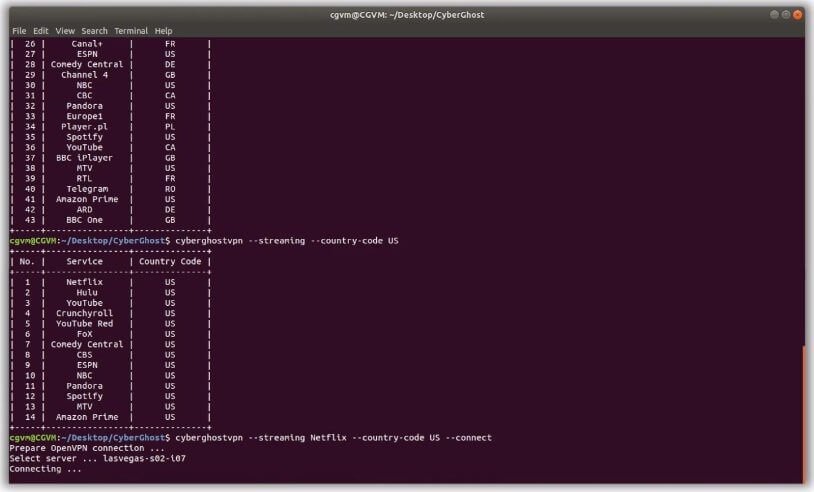Click the 'Canal+' service entry
Screen dimensions: 814x492
pos(87,44)
